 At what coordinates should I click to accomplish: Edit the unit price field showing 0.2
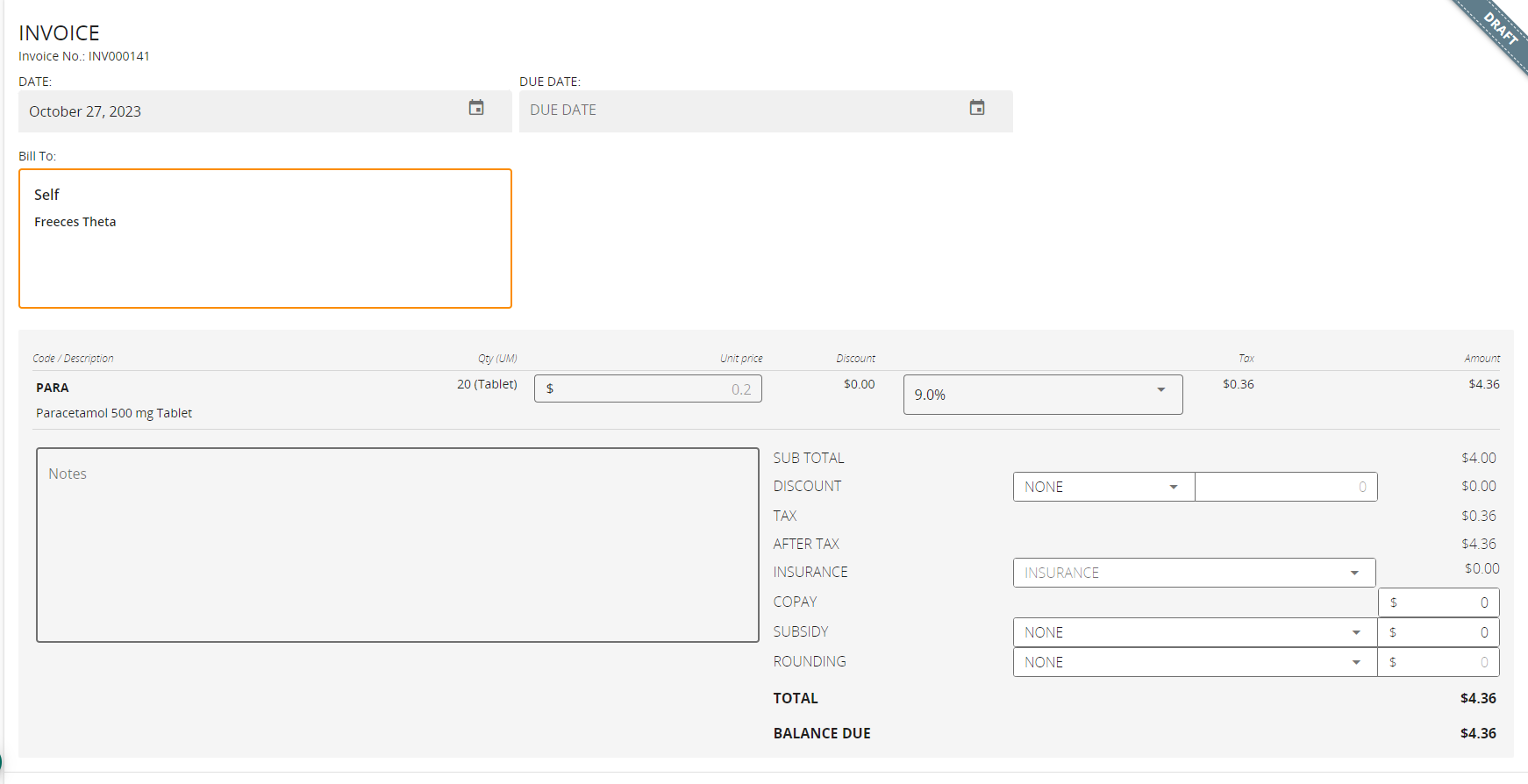pyautogui.click(x=648, y=388)
